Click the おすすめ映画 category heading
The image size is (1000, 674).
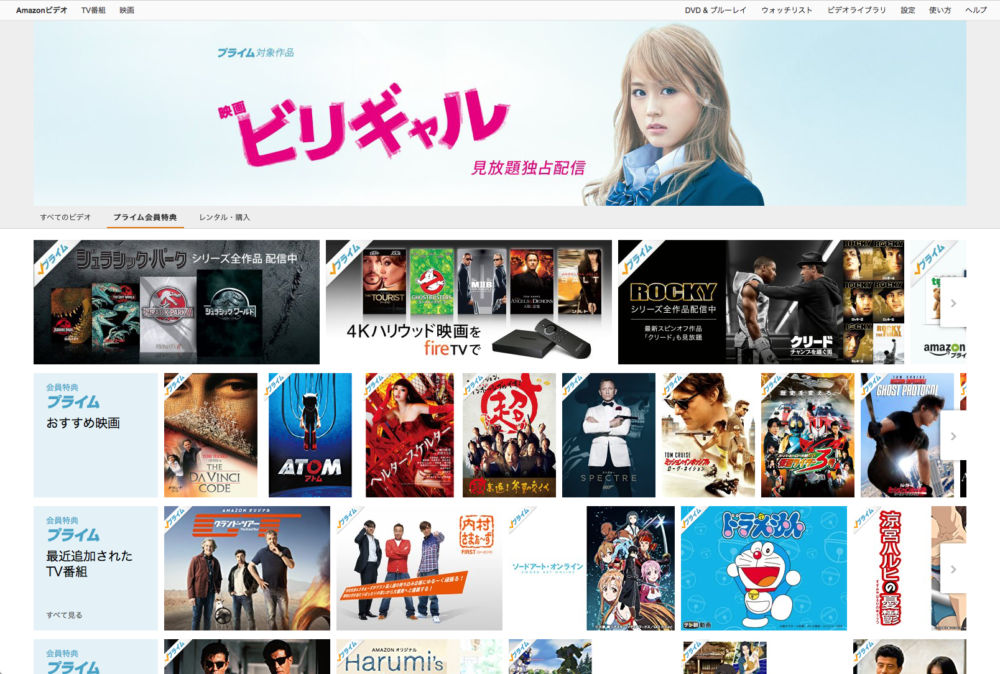point(83,423)
